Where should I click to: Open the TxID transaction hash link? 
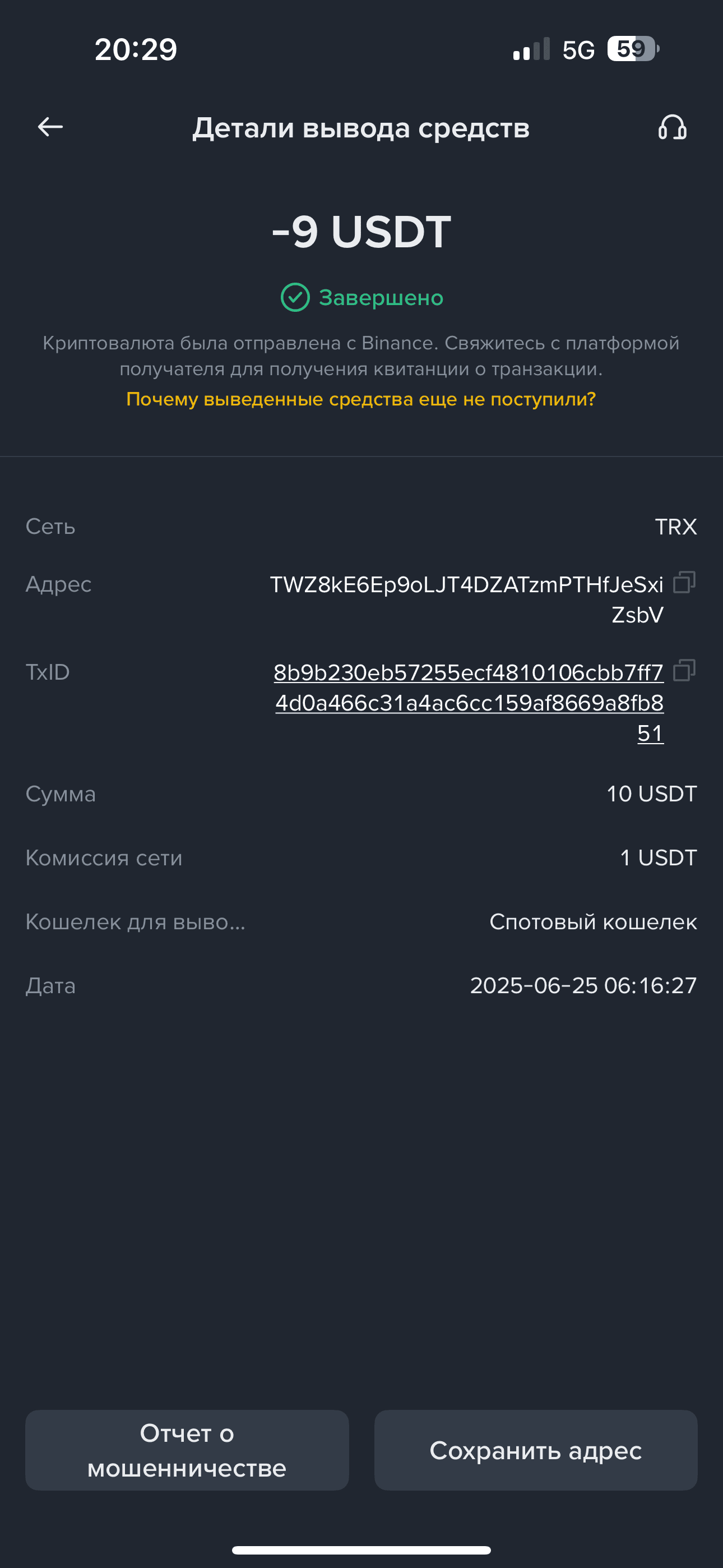[469, 703]
